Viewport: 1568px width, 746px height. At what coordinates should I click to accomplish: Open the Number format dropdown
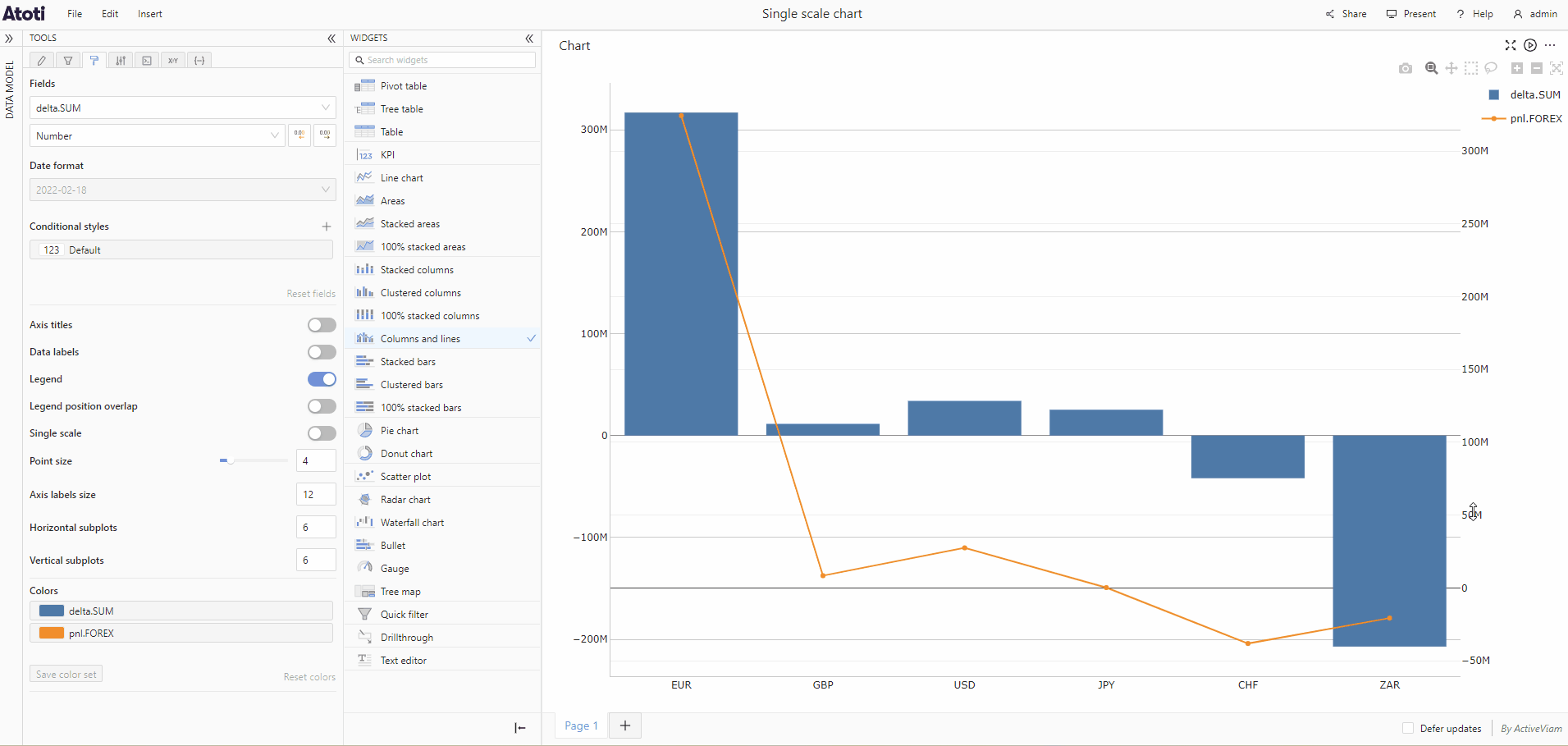point(157,135)
